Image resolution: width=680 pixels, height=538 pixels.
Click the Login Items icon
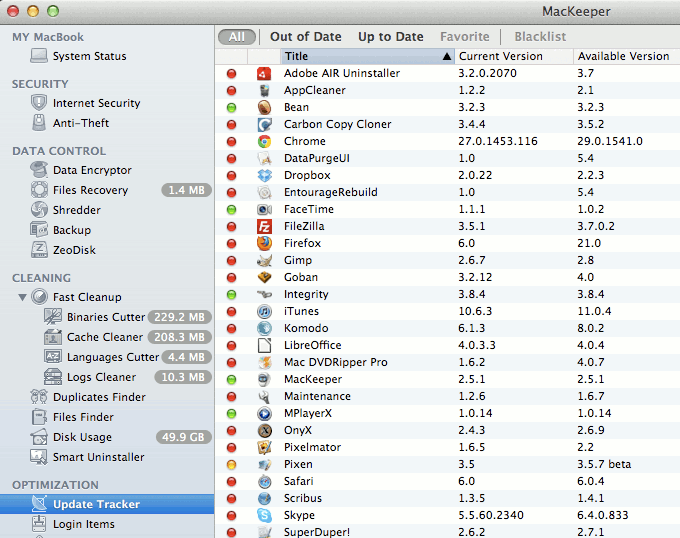39,523
